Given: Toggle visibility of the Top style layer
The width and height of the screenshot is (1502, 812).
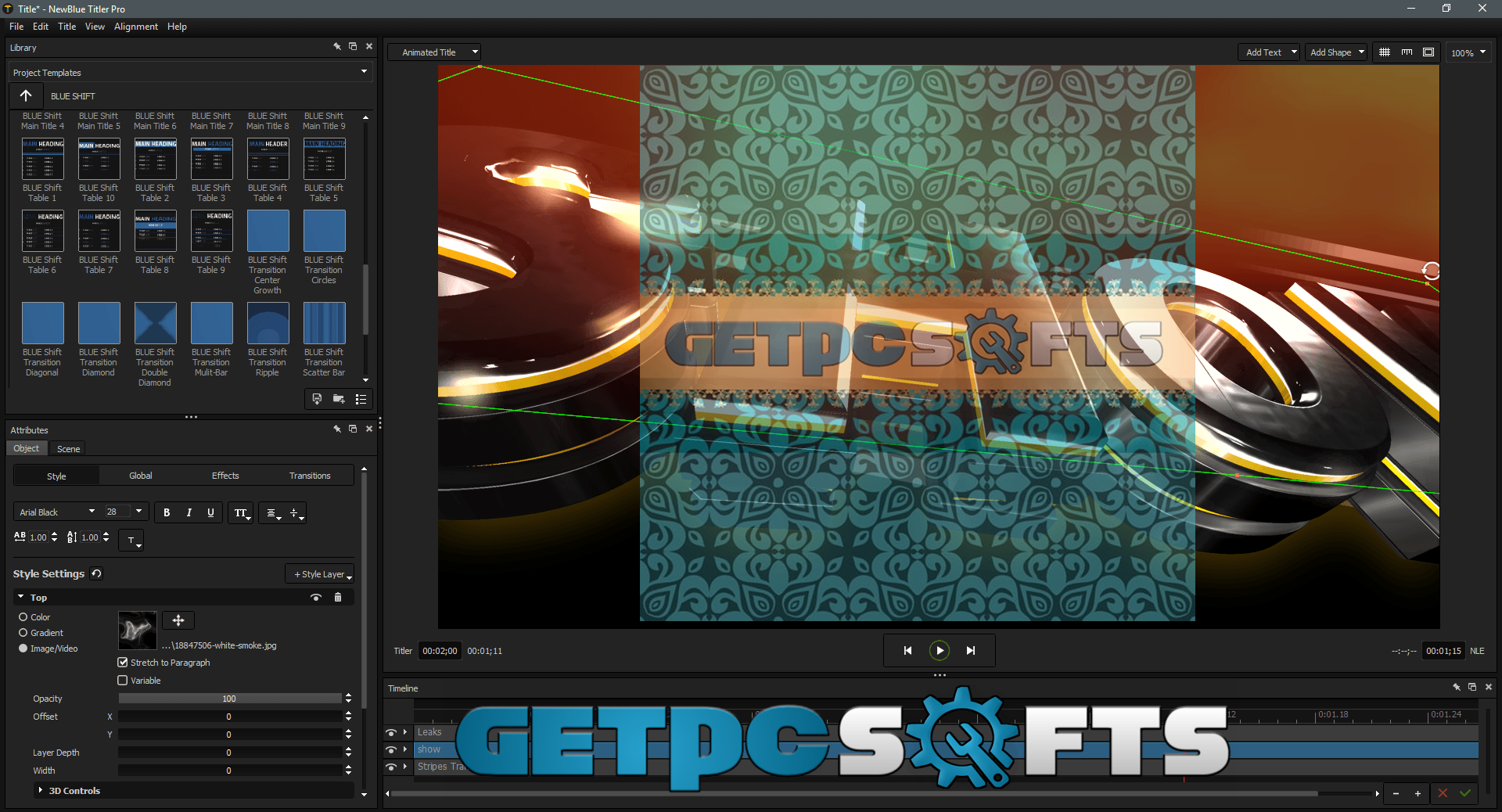Looking at the screenshot, I should (316, 597).
